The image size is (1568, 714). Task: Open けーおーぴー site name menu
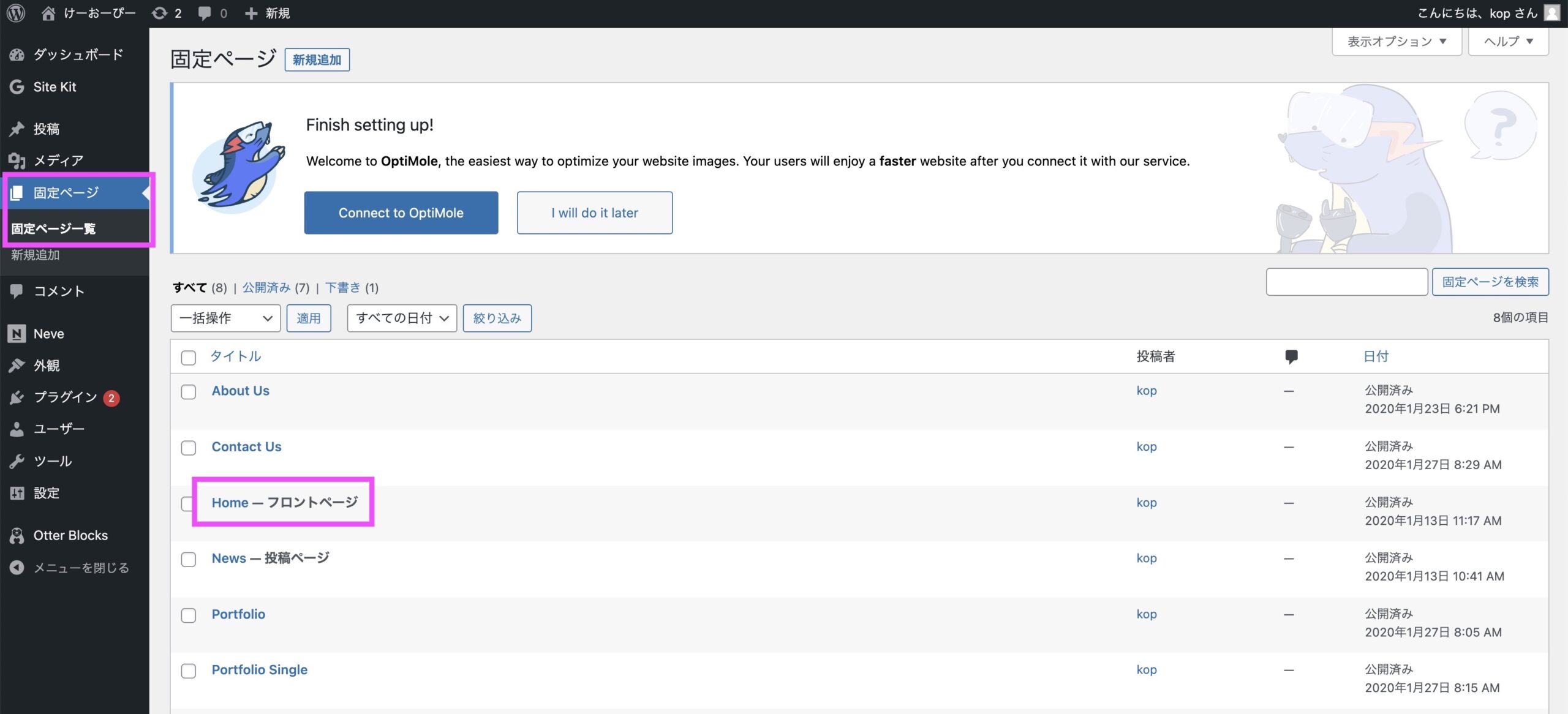pyautogui.click(x=100, y=13)
